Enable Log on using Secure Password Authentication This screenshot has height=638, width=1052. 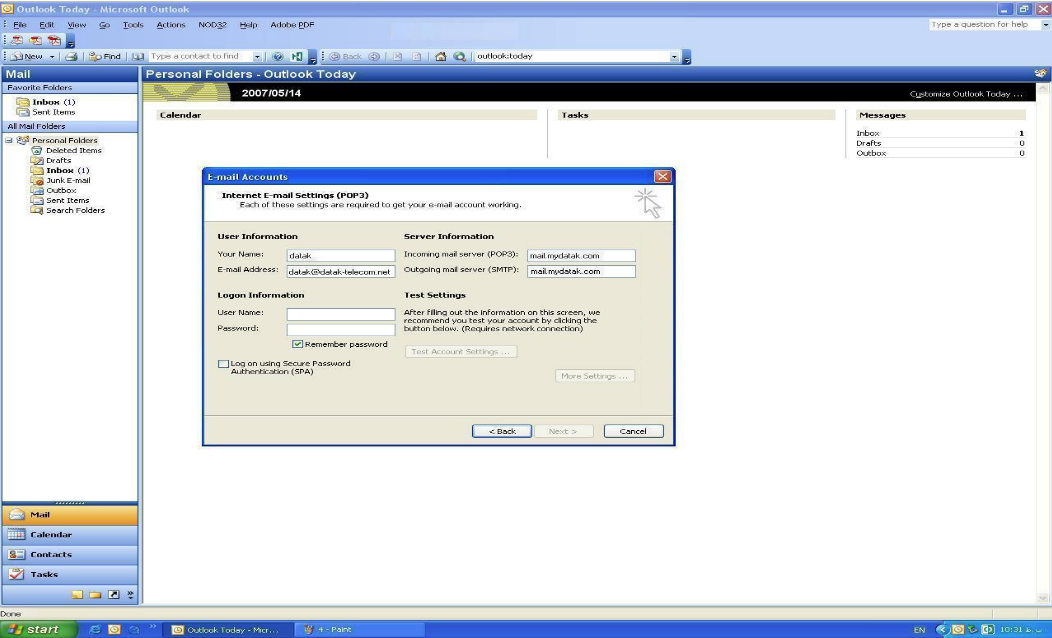pyautogui.click(x=223, y=364)
